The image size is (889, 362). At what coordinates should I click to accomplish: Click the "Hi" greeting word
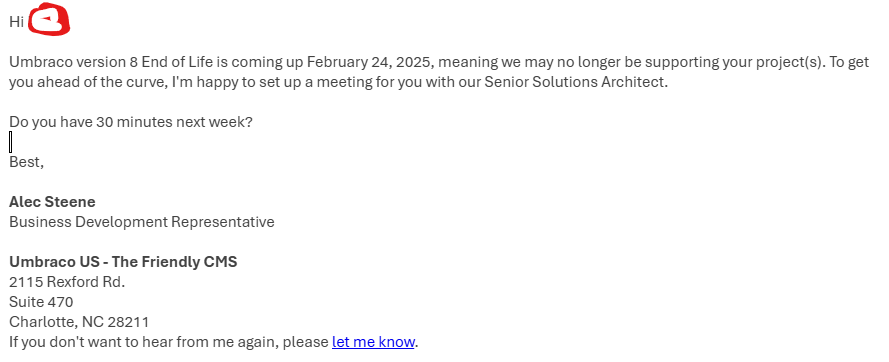16,22
